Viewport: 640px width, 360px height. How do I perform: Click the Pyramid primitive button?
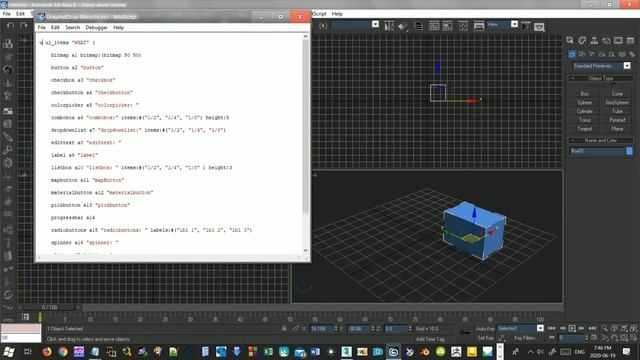pos(617,120)
